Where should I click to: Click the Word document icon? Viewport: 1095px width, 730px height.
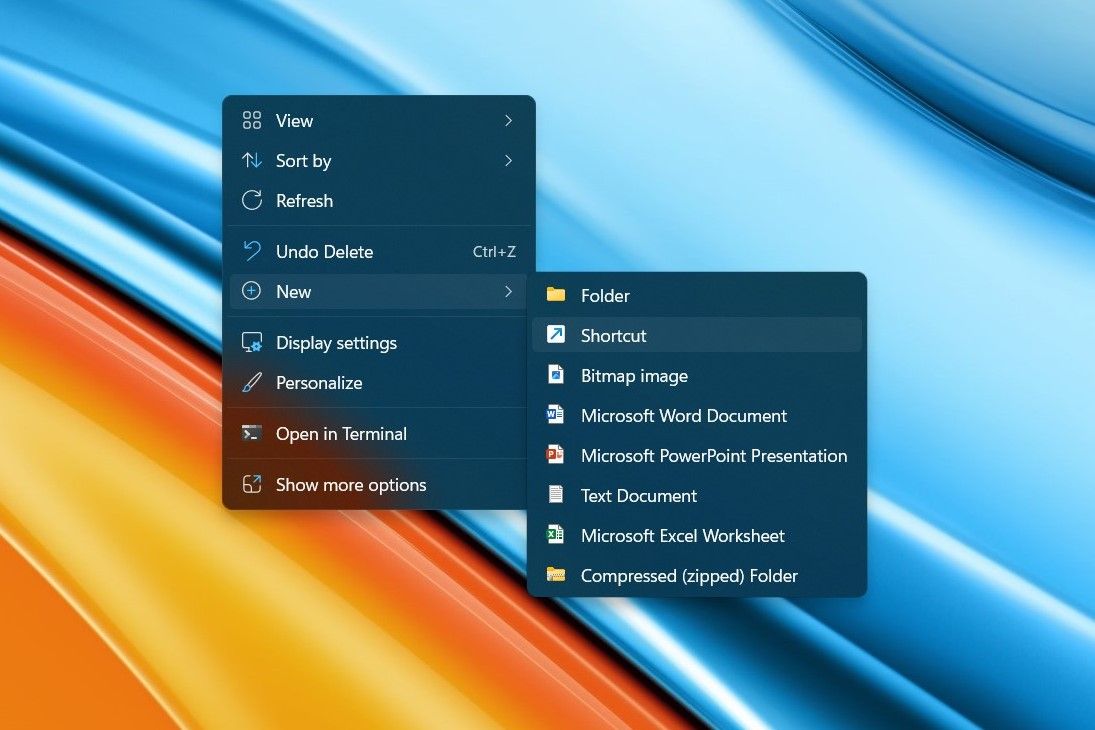tap(555, 414)
